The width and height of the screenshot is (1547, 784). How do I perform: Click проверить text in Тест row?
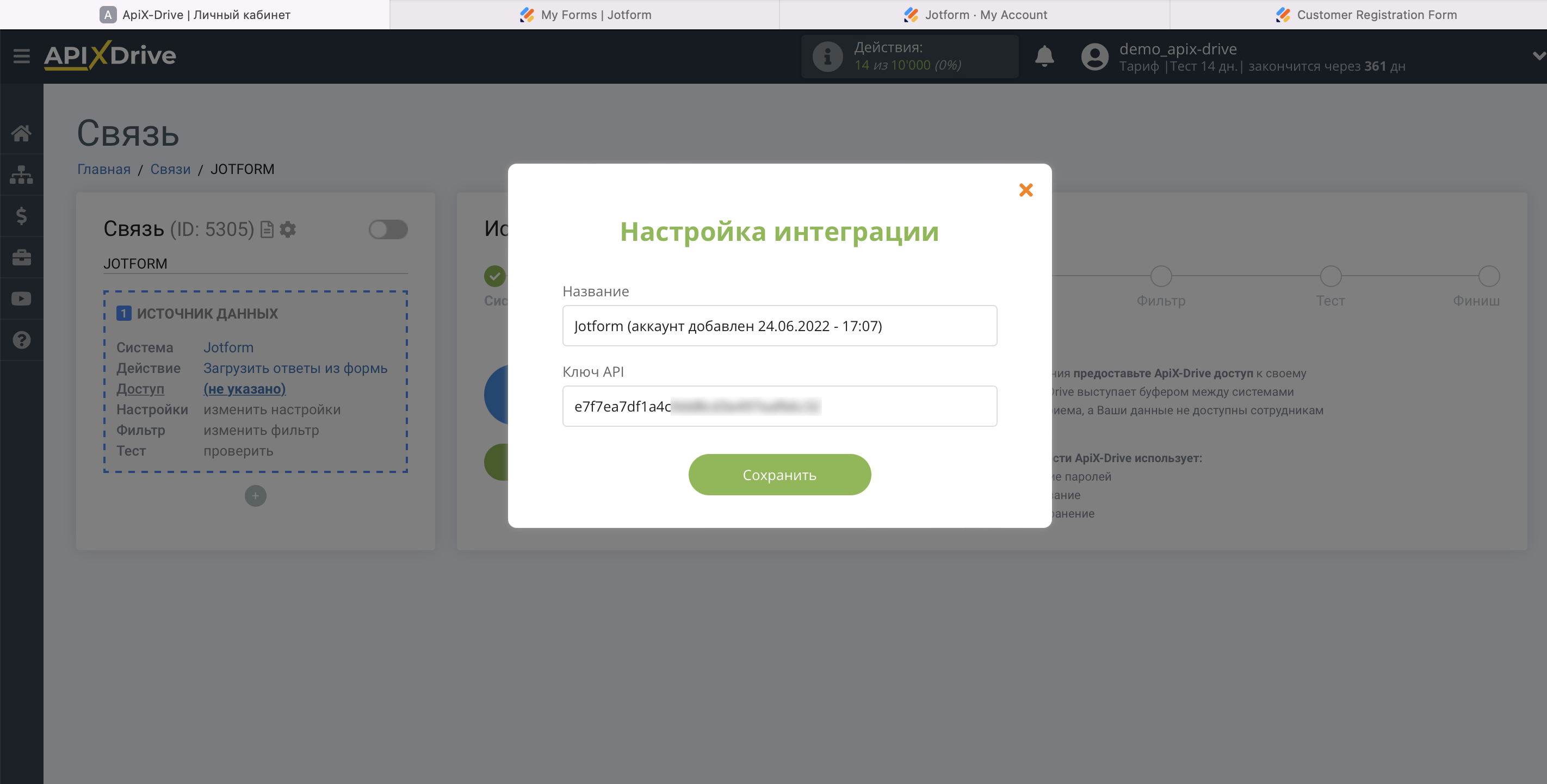[x=238, y=451]
